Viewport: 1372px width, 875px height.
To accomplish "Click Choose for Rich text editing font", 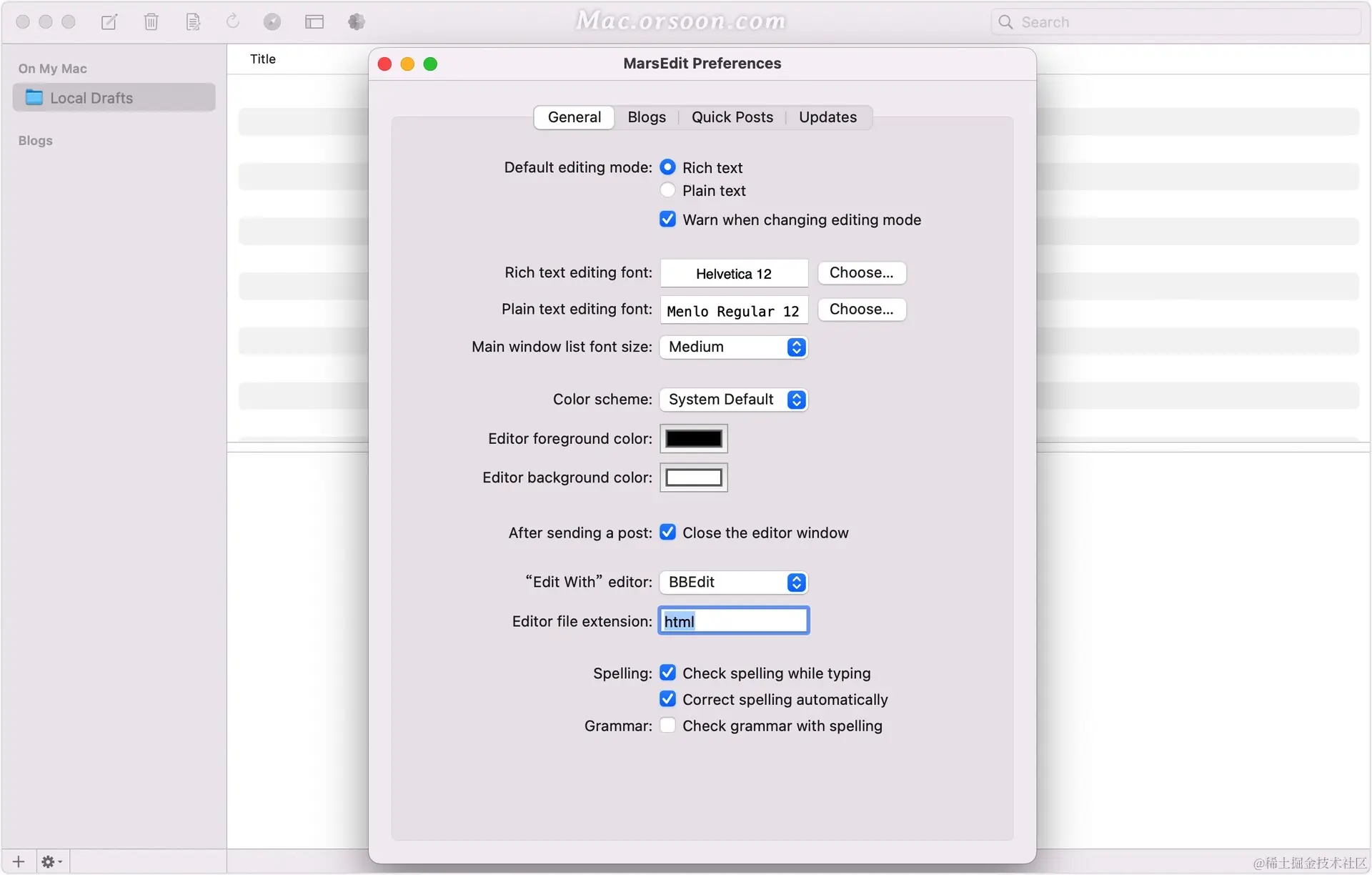I will [861, 272].
